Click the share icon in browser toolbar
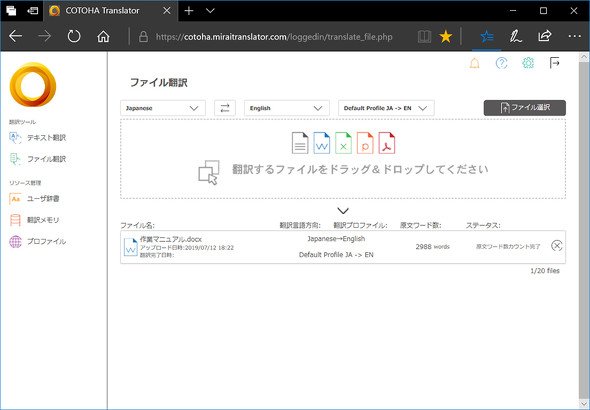Viewport: 590px width, 410px height. (544, 36)
